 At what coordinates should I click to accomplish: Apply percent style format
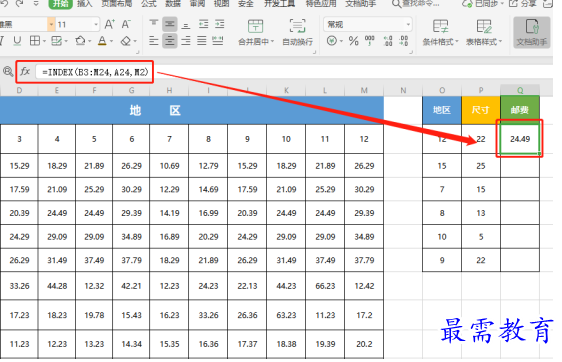click(x=353, y=41)
